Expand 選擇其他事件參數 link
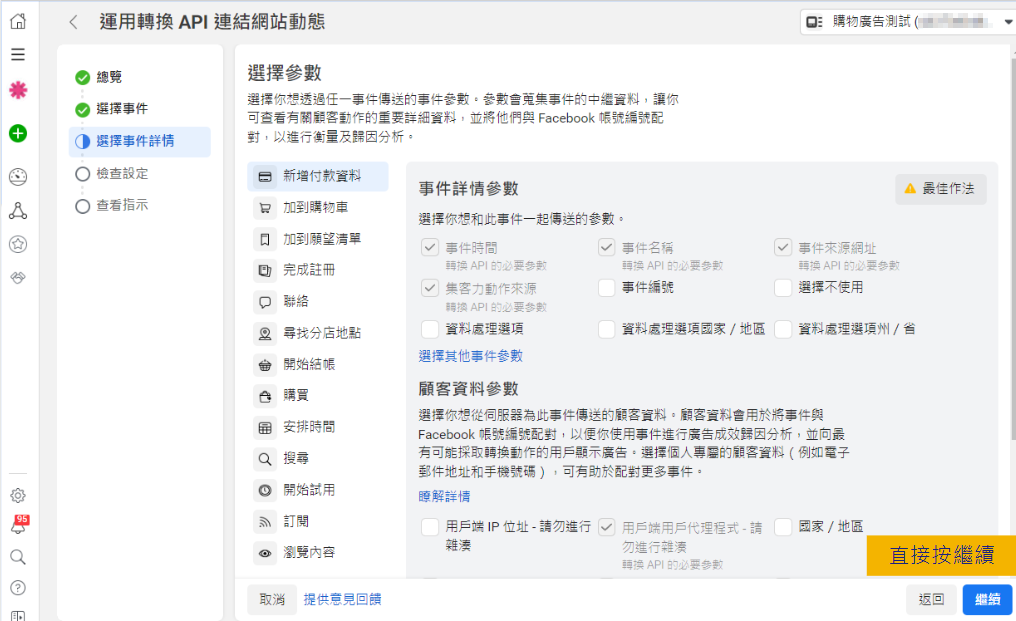The width and height of the screenshot is (1016, 621). tap(470, 356)
